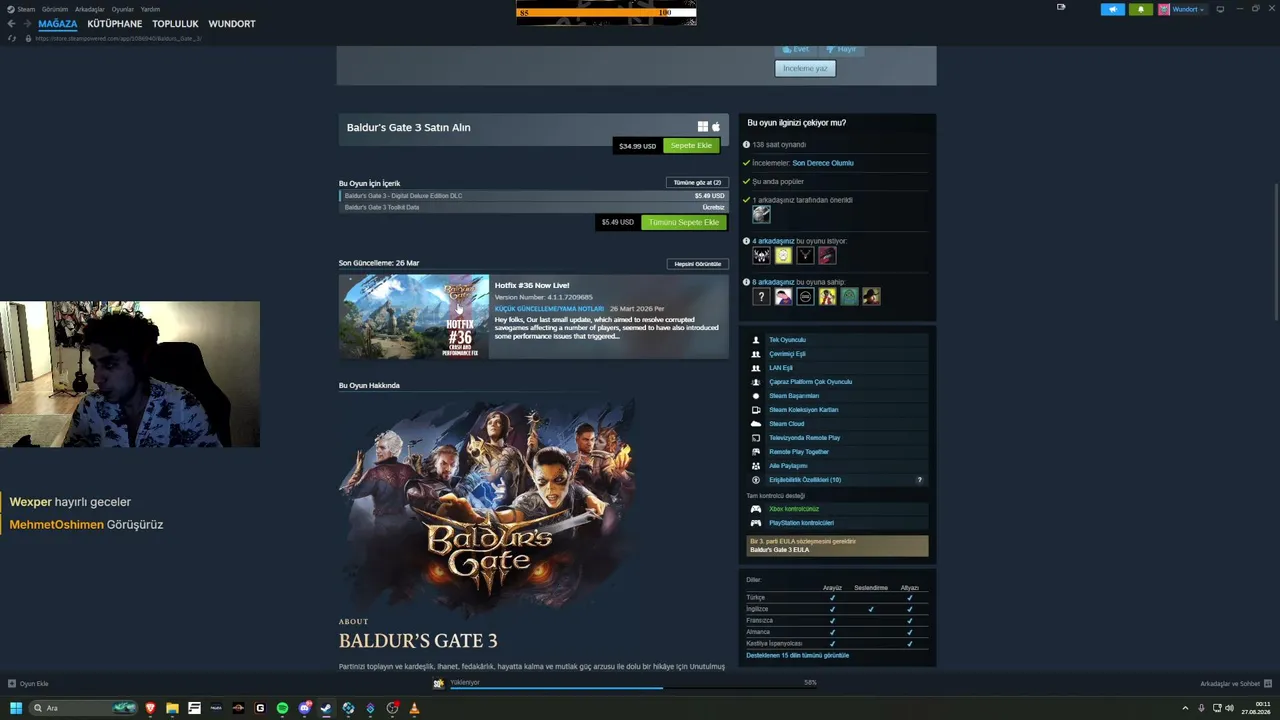The image size is (1280, 720).
Task: Open Steam Big Picture mode monitor icon
Action: click(1220, 9)
